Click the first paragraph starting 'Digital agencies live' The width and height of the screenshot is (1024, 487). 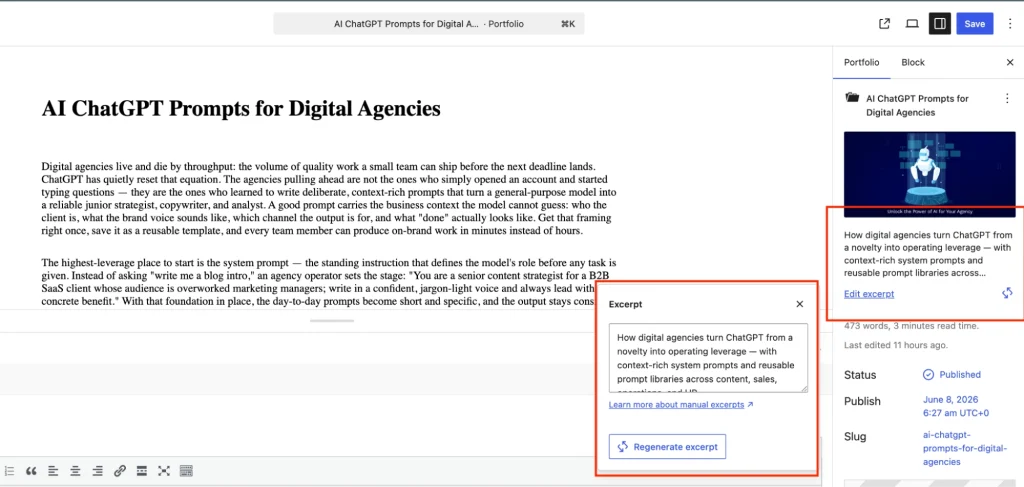[328, 198]
